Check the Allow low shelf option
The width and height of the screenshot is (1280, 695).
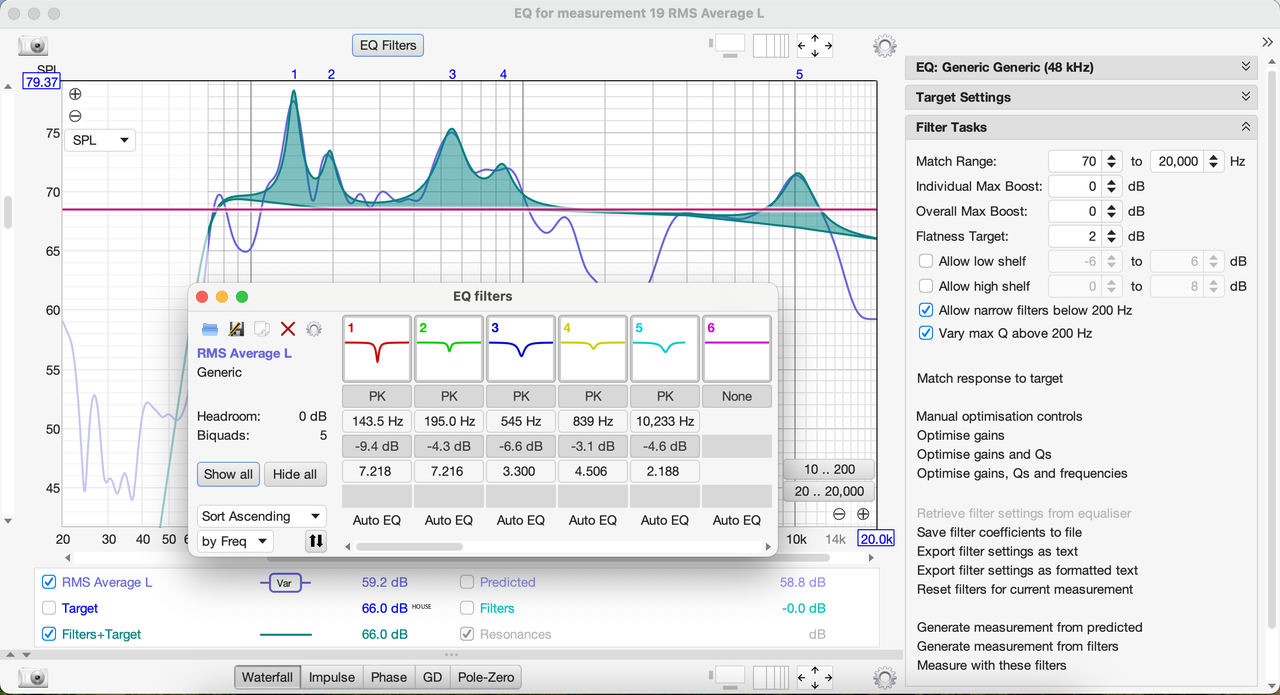(926, 261)
